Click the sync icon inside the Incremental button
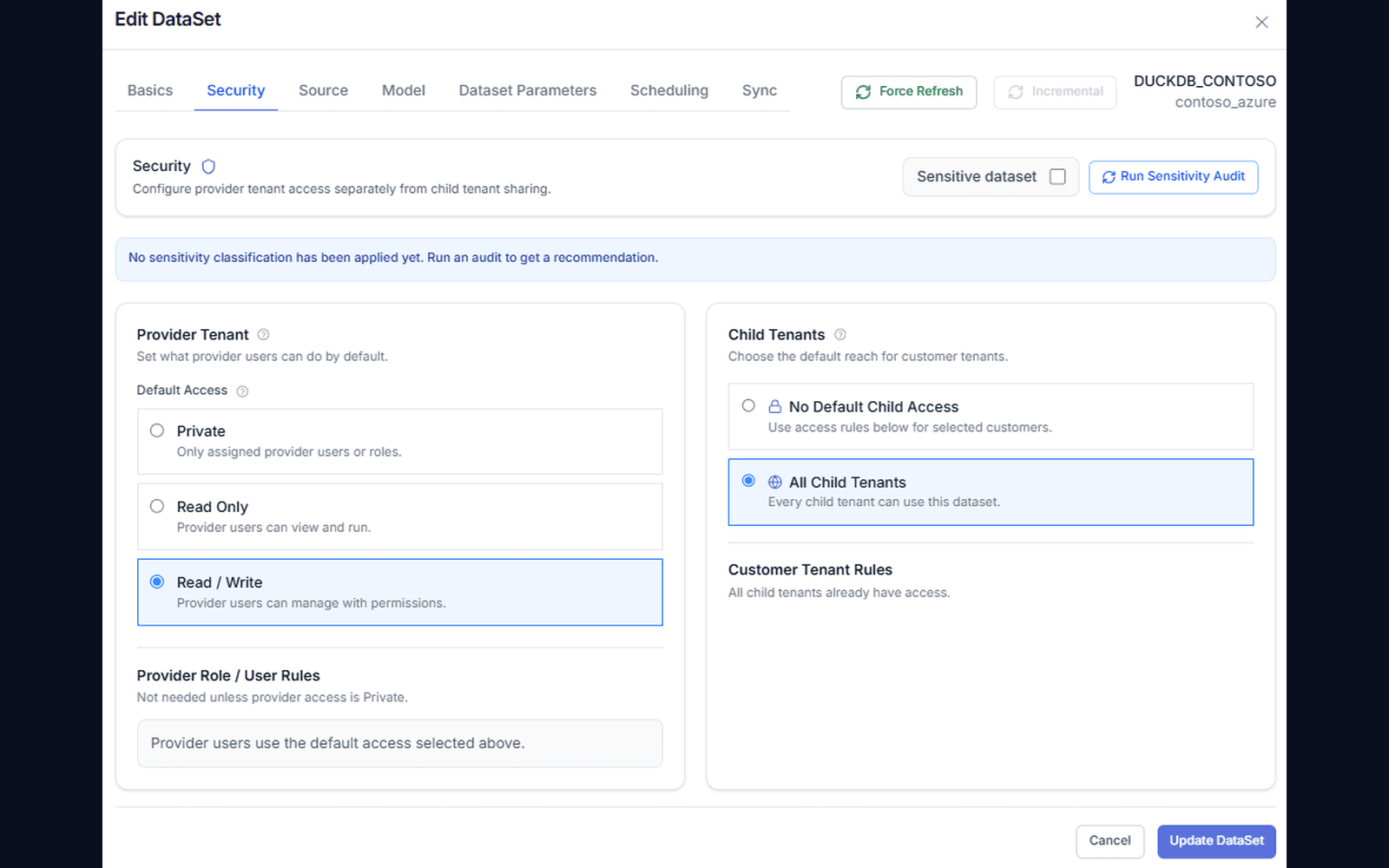The image size is (1389, 868). click(1016, 92)
